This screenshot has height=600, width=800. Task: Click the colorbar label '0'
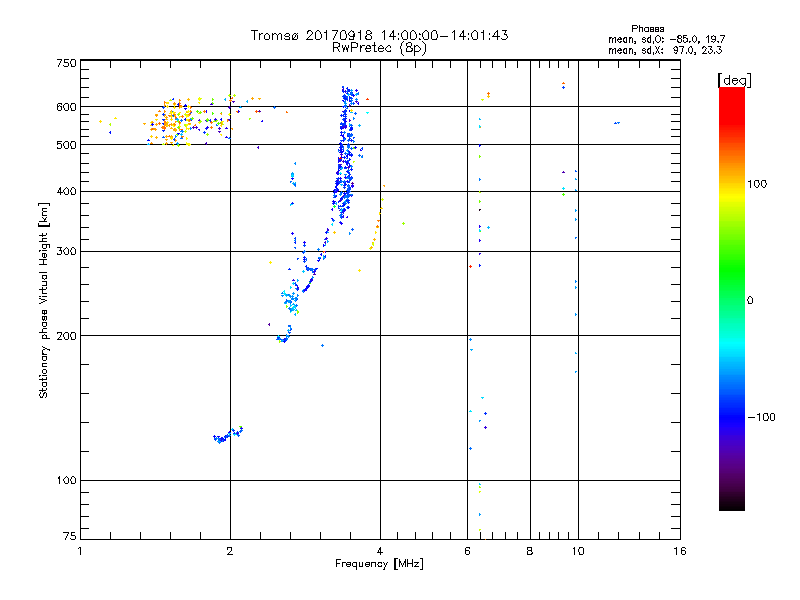click(x=750, y=301)
